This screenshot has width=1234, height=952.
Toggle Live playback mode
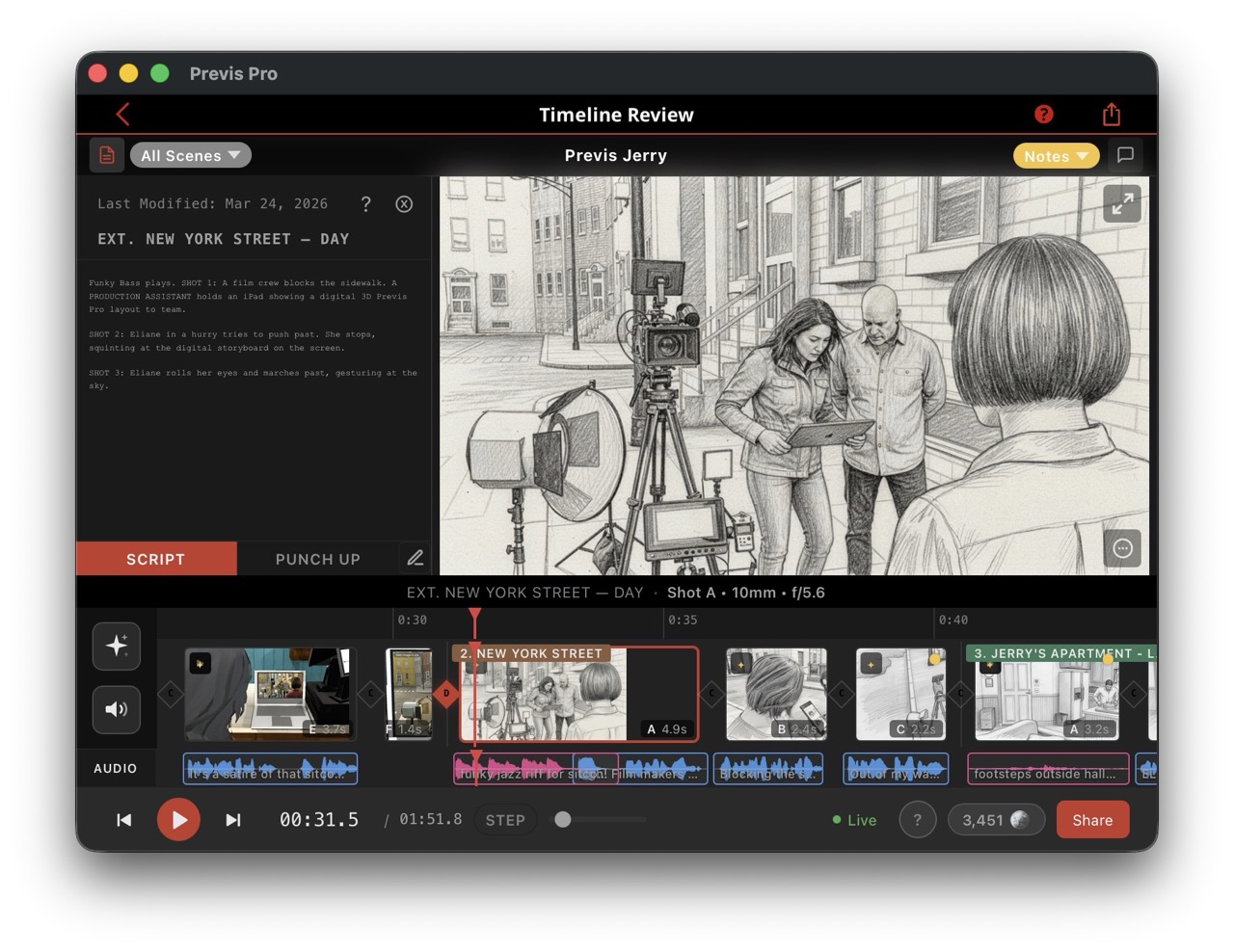tap(853, 820)
